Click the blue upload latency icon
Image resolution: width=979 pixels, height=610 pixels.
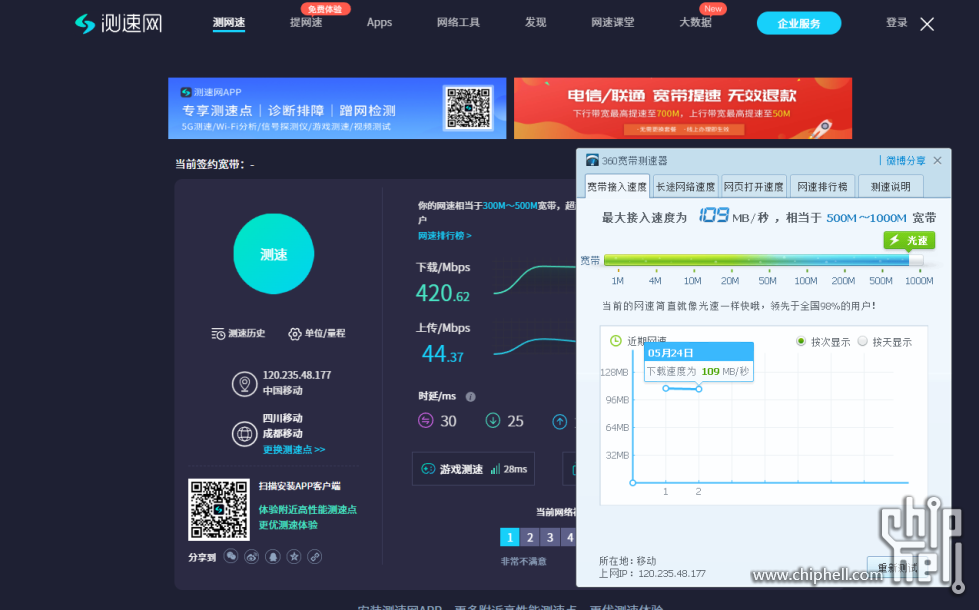coord(560,421)
